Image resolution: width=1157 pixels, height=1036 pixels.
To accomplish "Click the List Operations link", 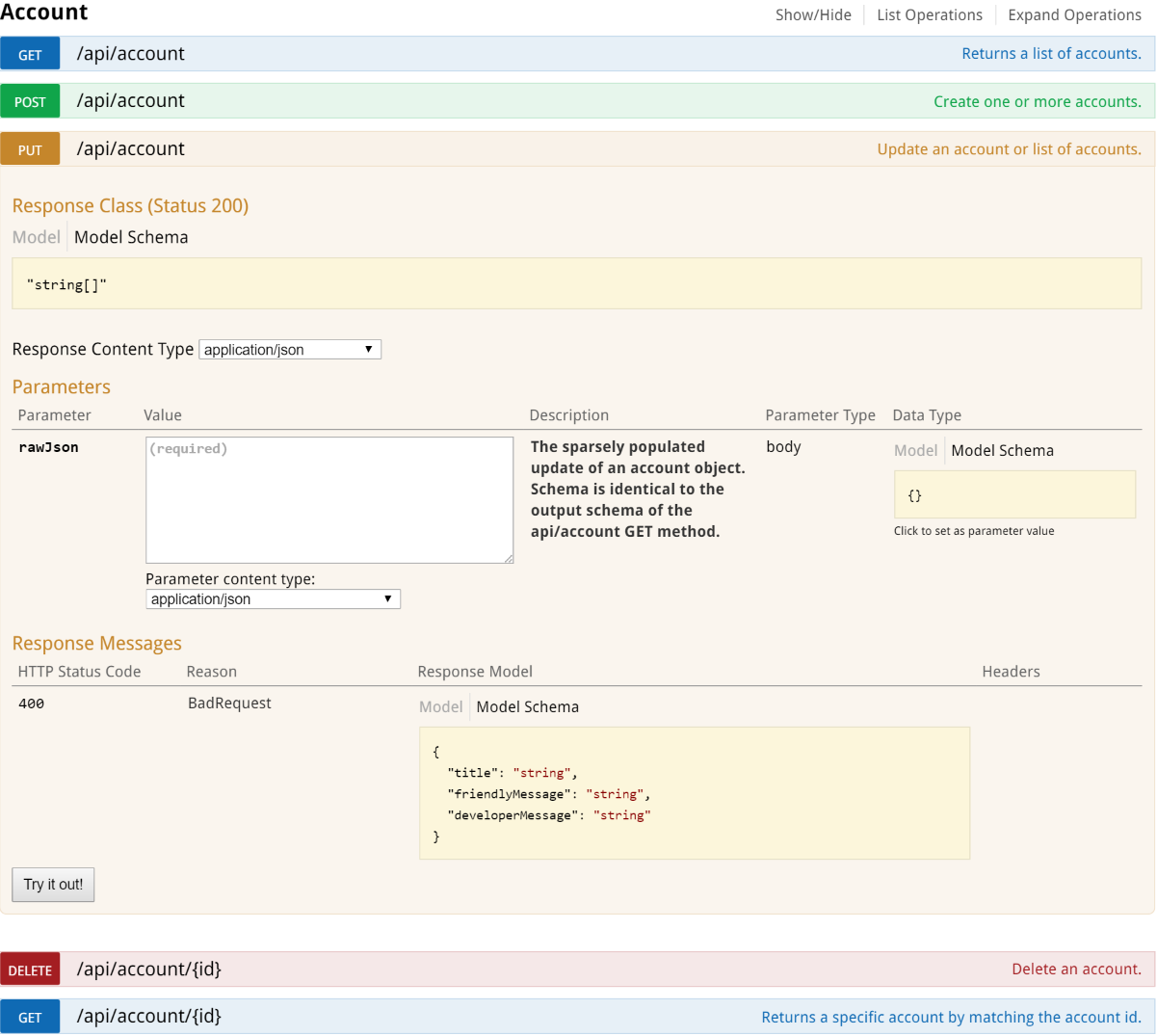I will [x=929, y=14].
